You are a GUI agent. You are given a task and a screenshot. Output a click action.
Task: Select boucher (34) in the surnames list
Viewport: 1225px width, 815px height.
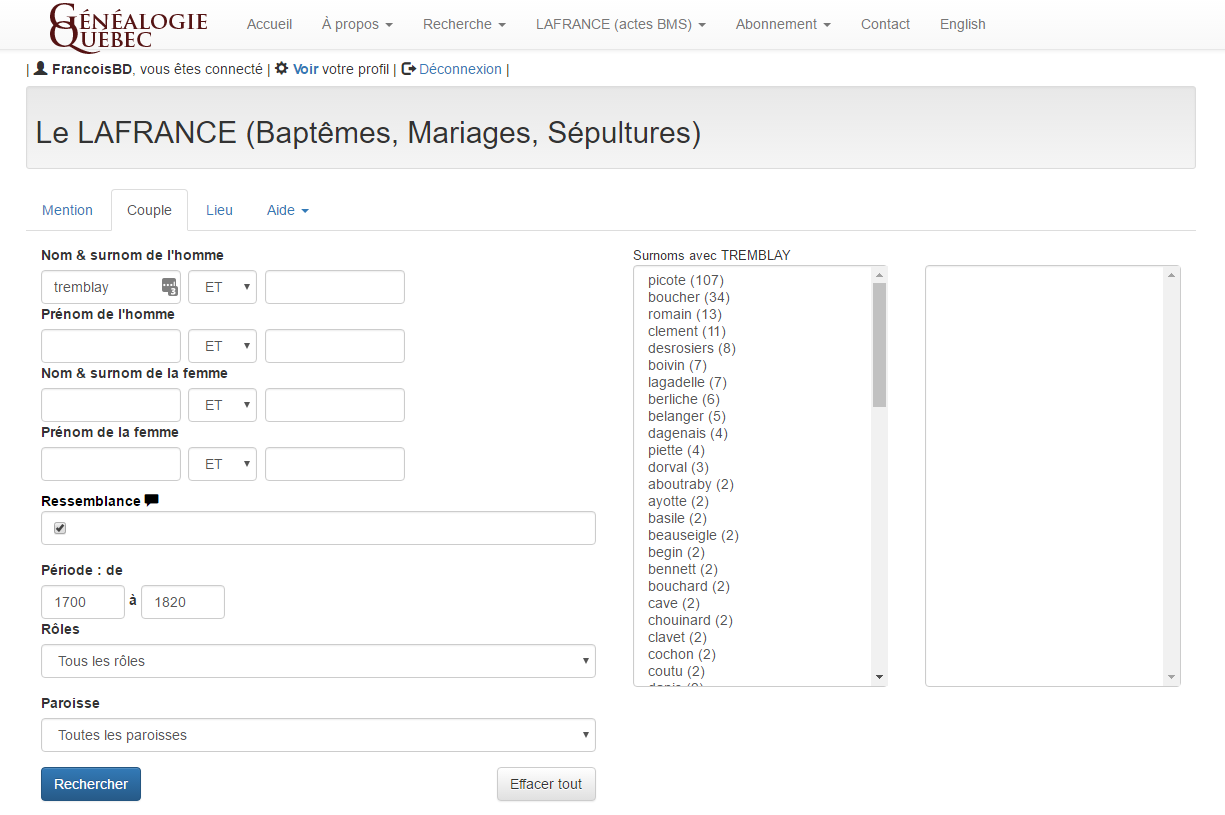pos(689,297)
